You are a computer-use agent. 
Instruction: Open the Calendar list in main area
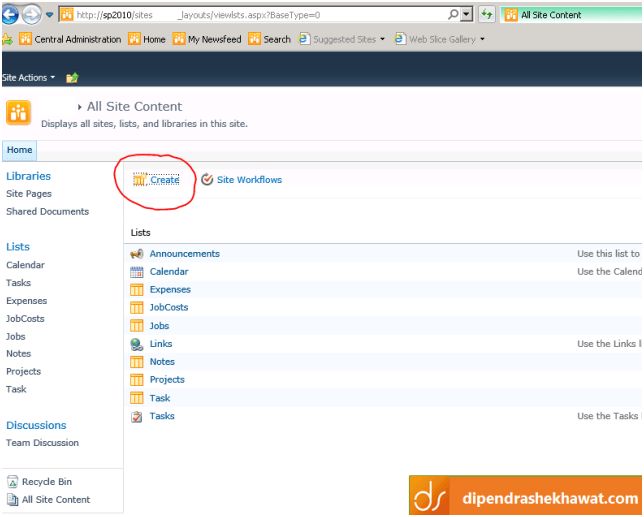pos(169,272)
